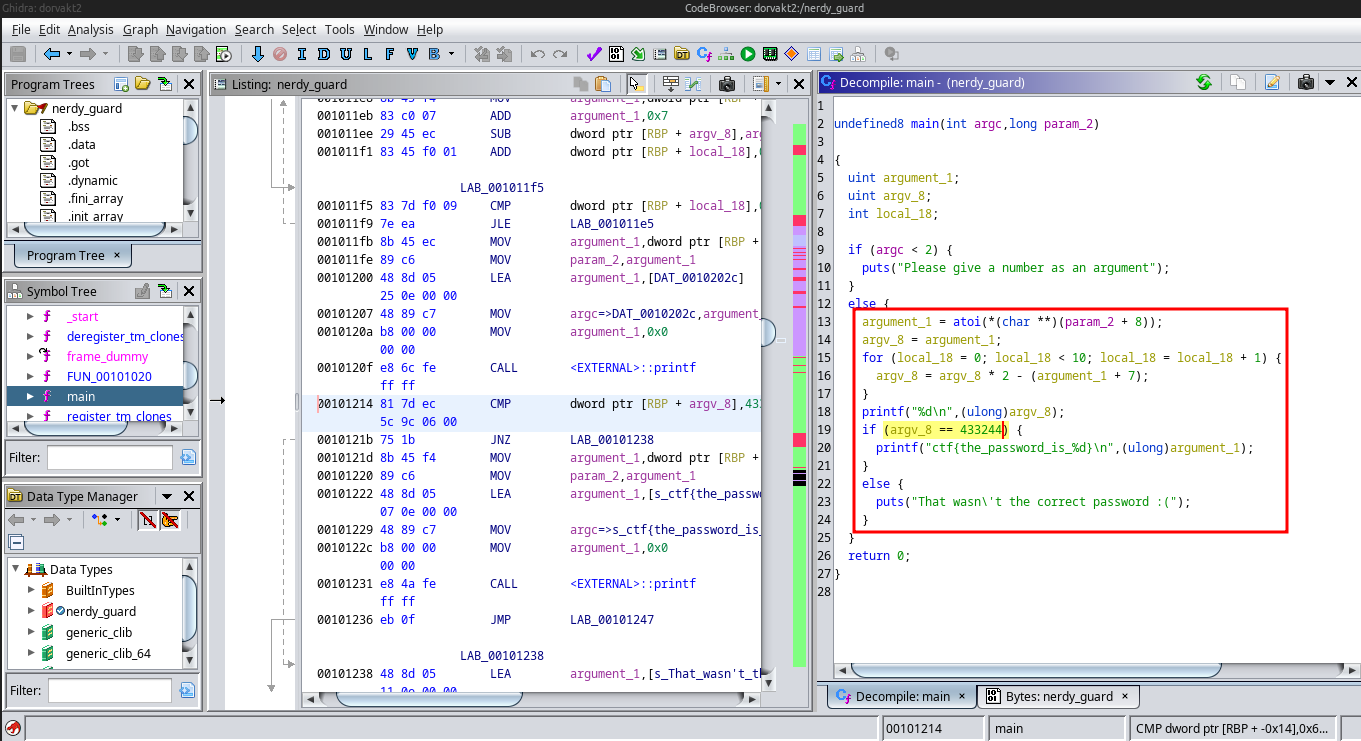Open function graph orange diamond icon
This screenshot has width=1361, height=741.
792,54
